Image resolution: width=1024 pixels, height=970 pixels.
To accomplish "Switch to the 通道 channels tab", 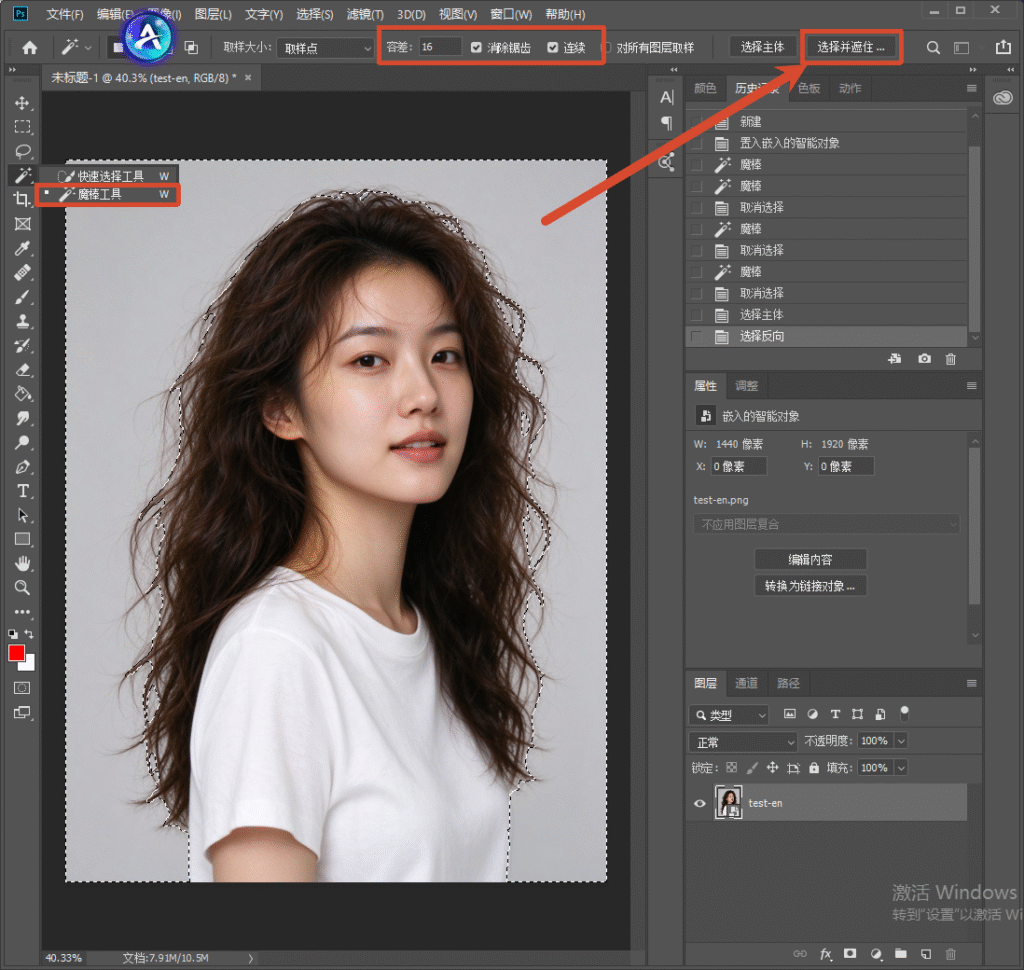I will [x=746, y=683].
